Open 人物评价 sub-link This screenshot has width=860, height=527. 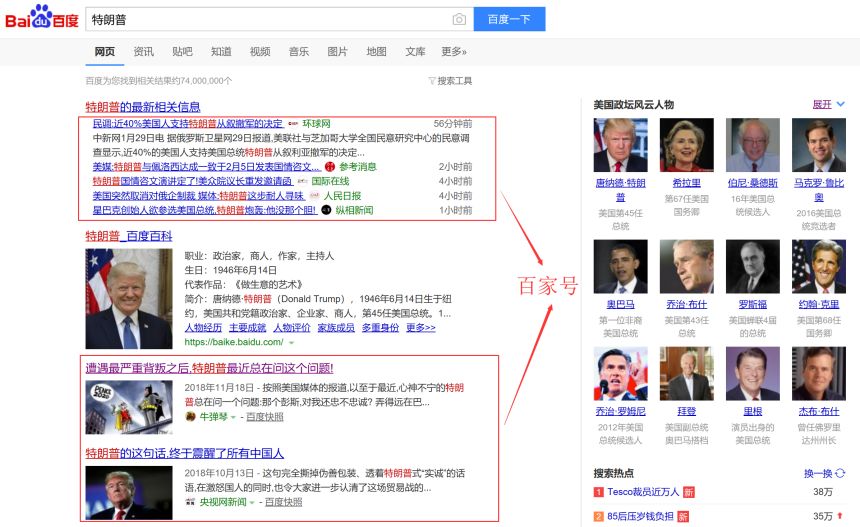292,327
